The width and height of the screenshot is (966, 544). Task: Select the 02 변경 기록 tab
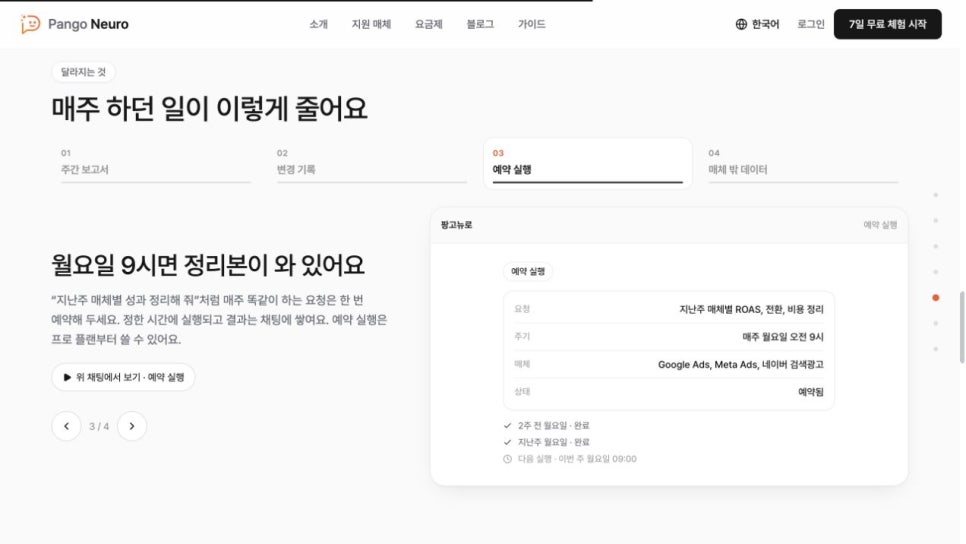[x=371, y=163]
